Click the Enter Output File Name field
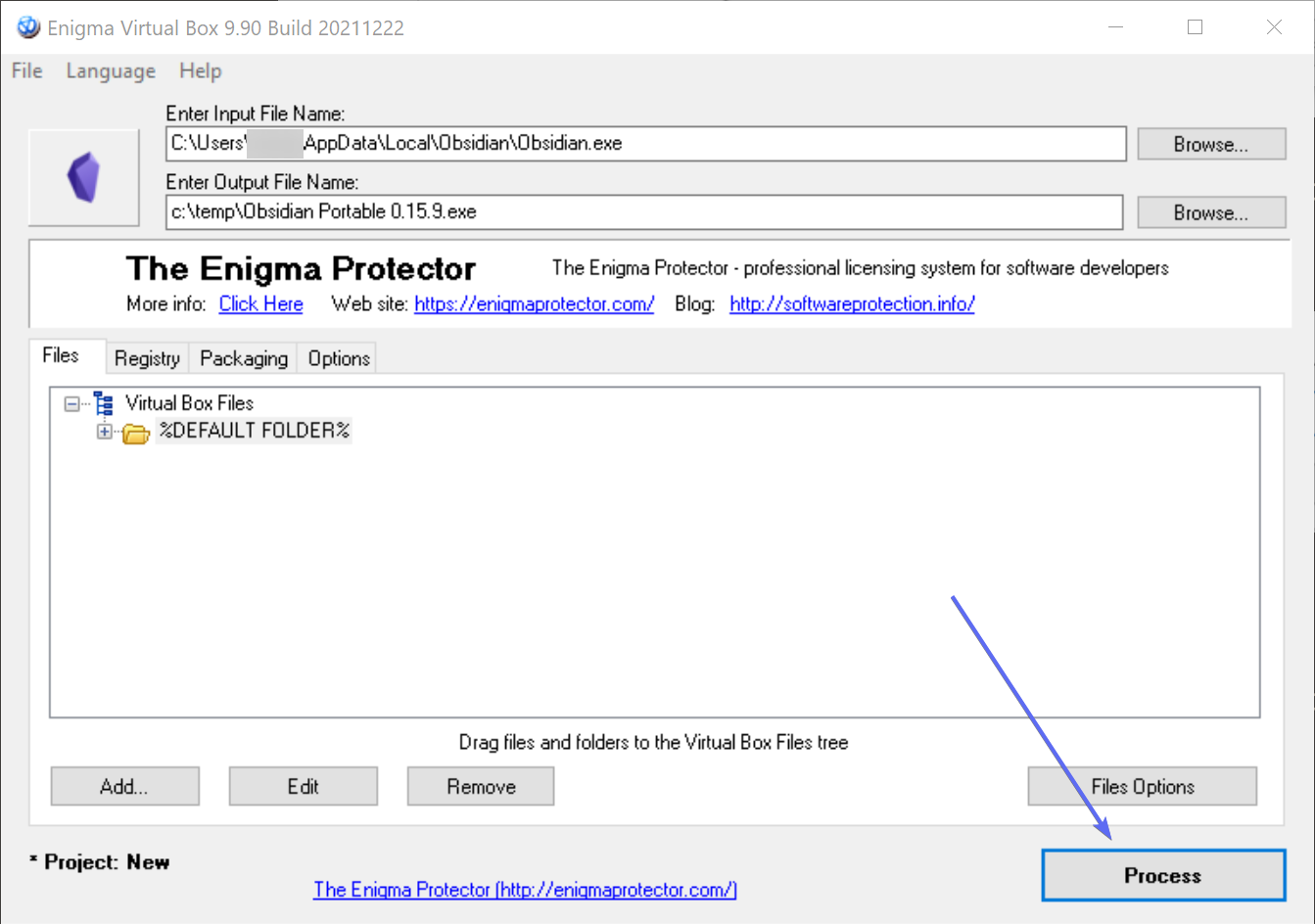The image size is (1315, 924). tap(644, 211)
